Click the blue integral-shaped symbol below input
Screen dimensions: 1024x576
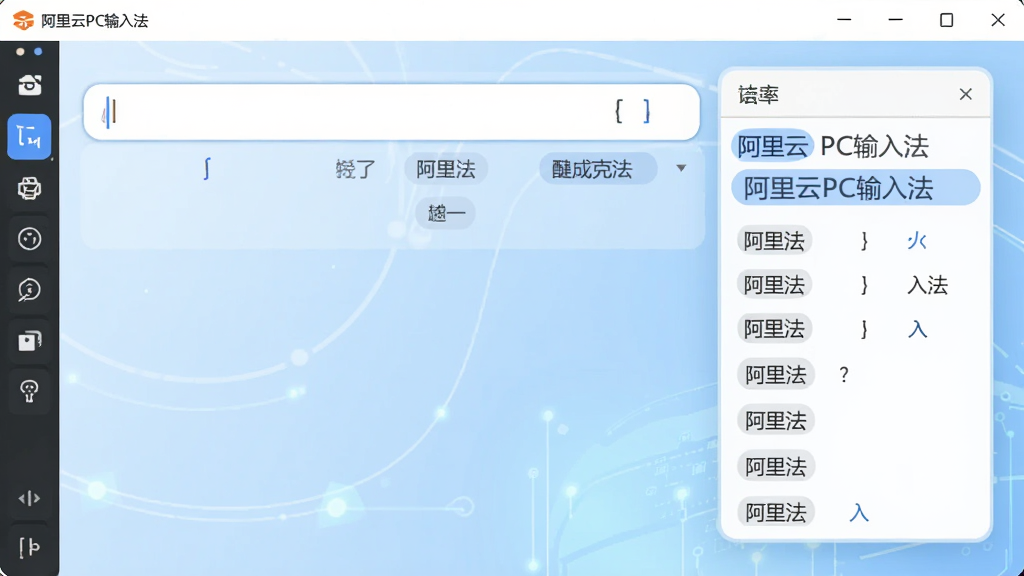point(206,168)
